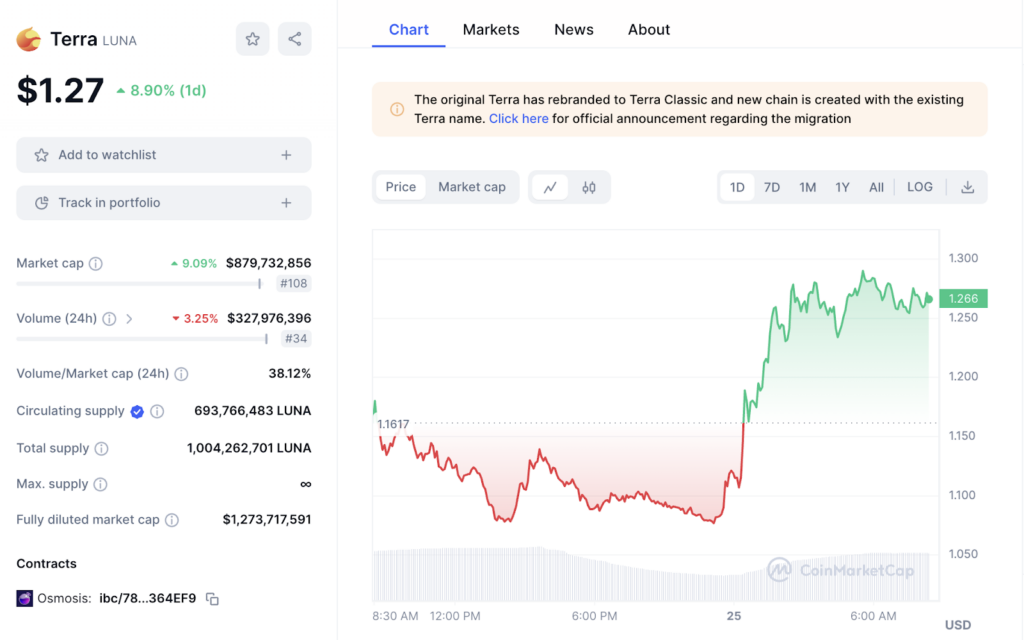This screenshot has height=640, width=1024.
Task: Follow the 'Click here' migration link
Action: [x=518, y=118]
